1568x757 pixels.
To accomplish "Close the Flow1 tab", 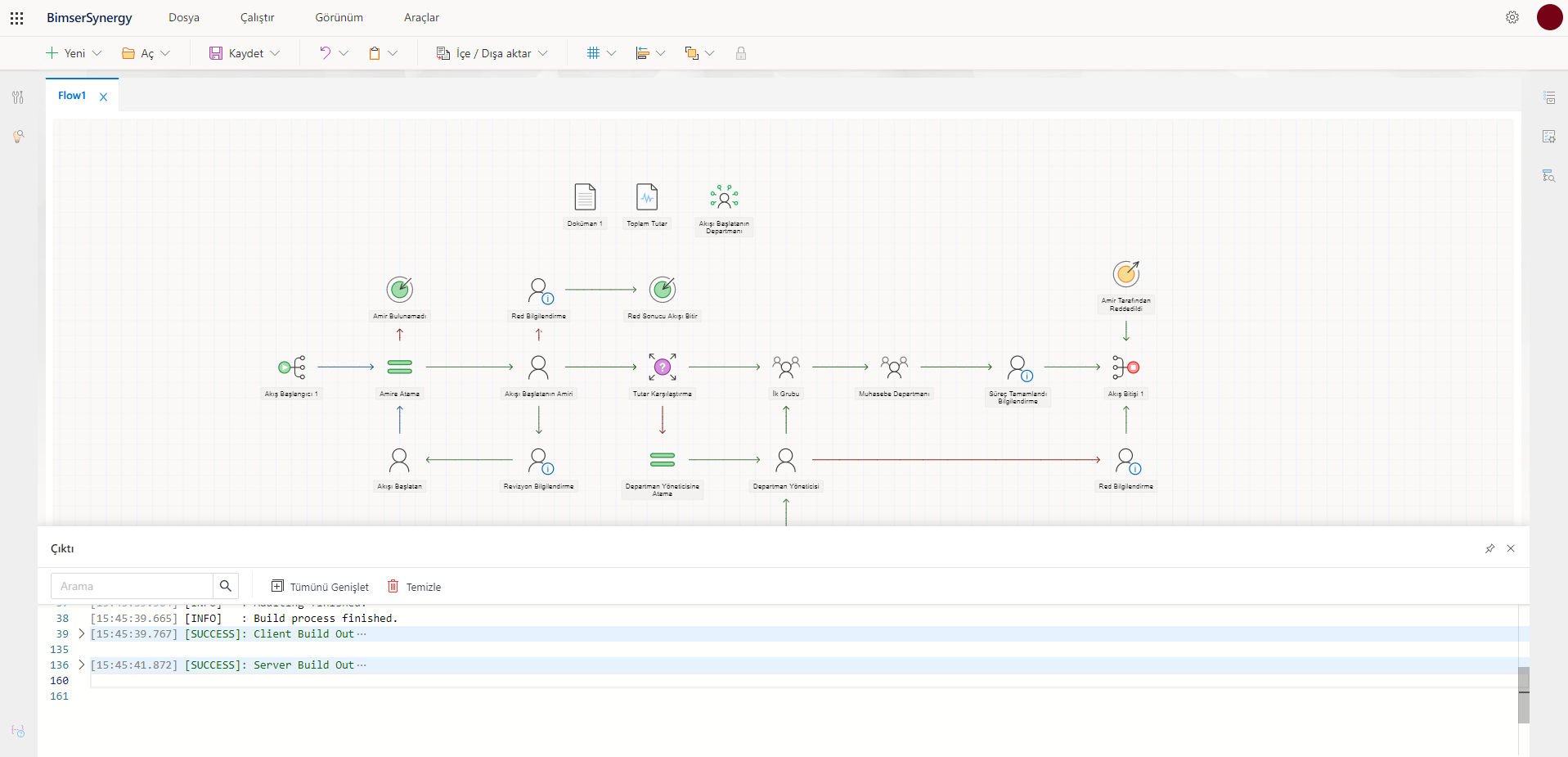I will pos(104,97).
